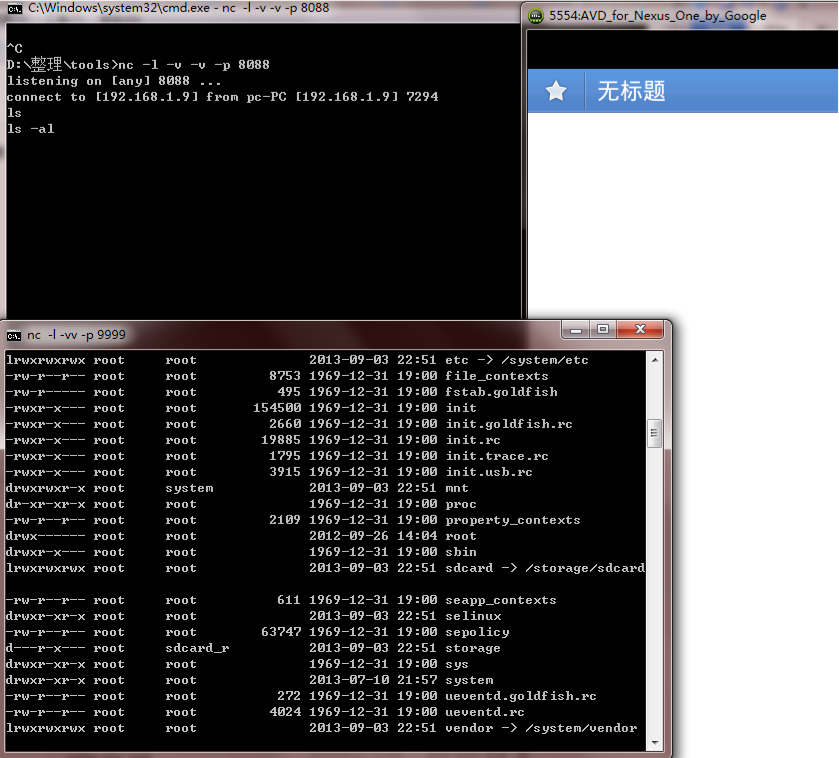Click the scrollbar up arrow in the 9999 console
Viewport: 839px width, 758px height.
pos(655,360)
